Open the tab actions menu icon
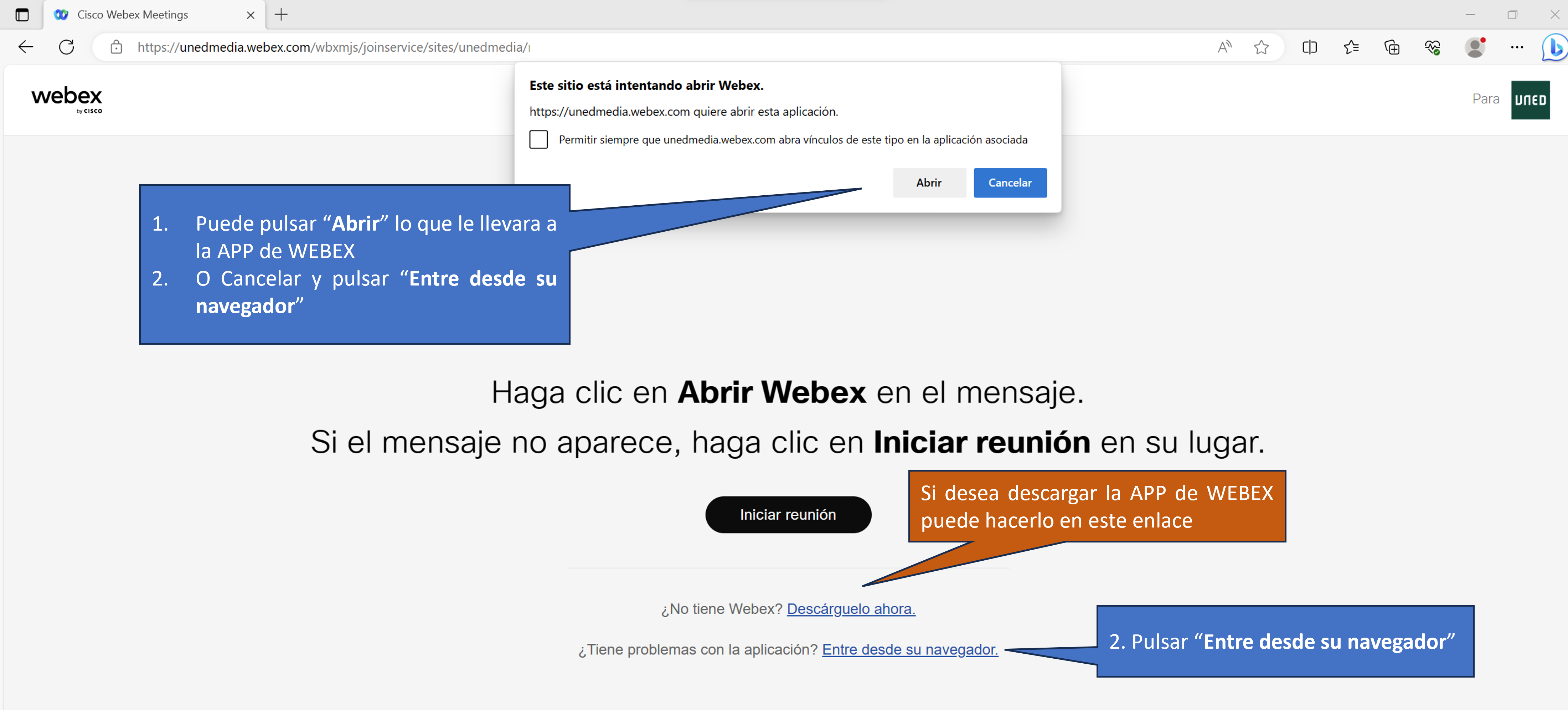Image resolution: width=1568 pixels, height=710 pixels. tap(22, 15)
